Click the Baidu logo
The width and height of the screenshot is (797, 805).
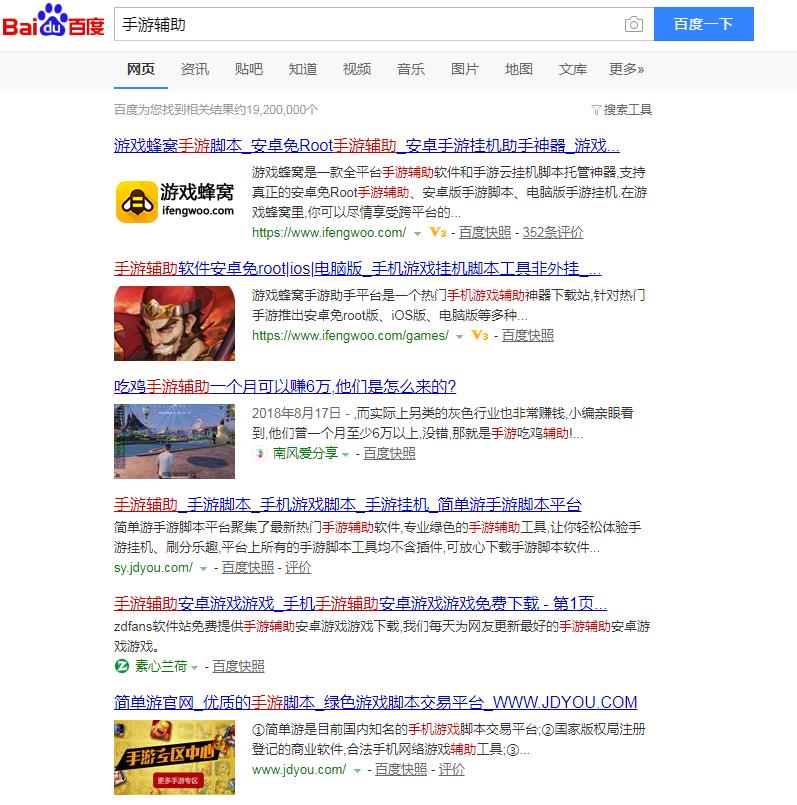point(53,21)
